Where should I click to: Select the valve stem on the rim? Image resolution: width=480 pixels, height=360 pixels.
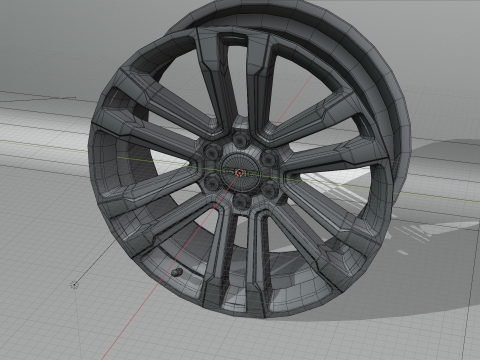tap(177, 272)
